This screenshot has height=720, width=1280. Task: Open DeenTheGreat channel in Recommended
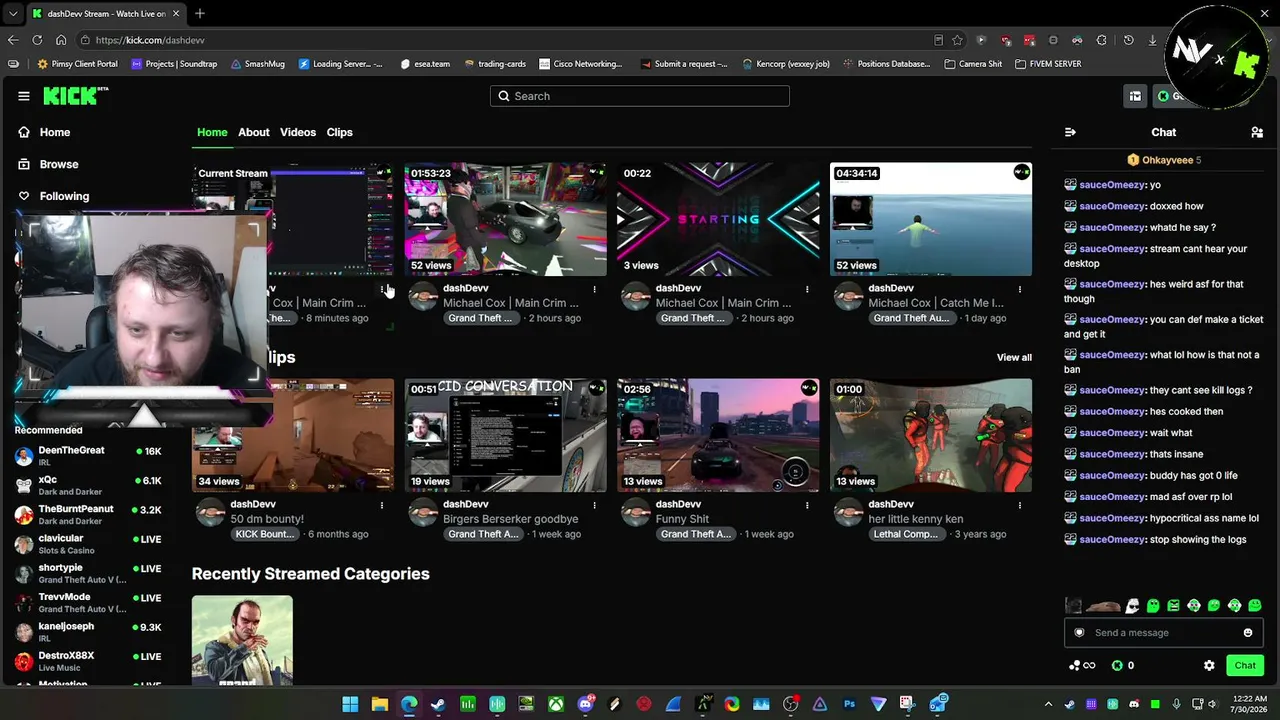pos(88,456)
